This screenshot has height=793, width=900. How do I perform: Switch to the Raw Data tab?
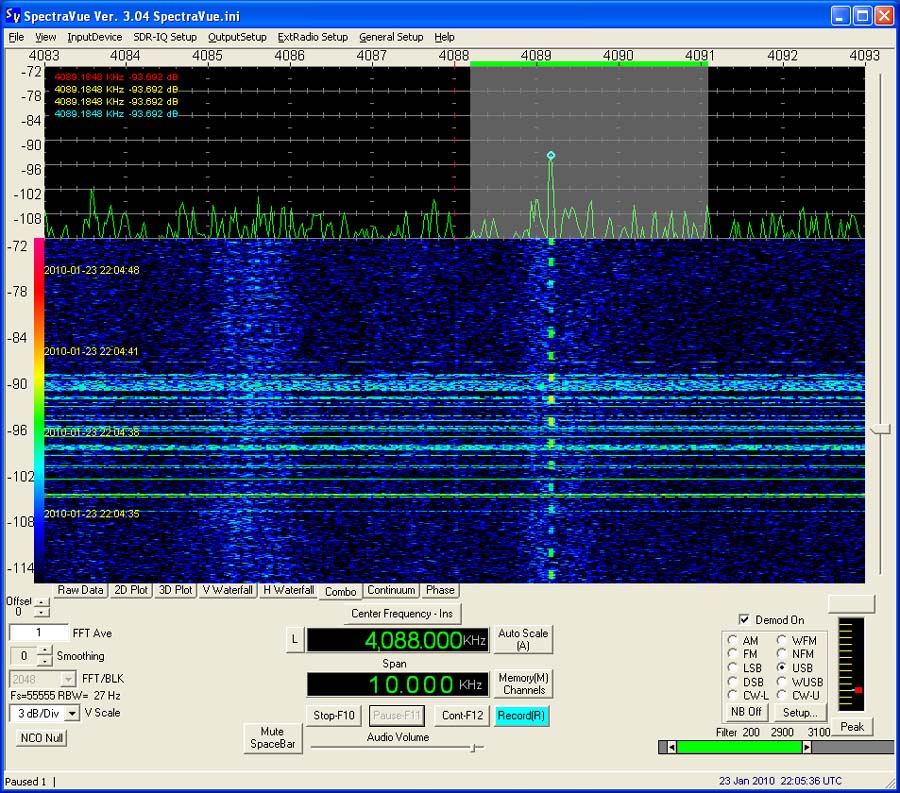point(80,590)
